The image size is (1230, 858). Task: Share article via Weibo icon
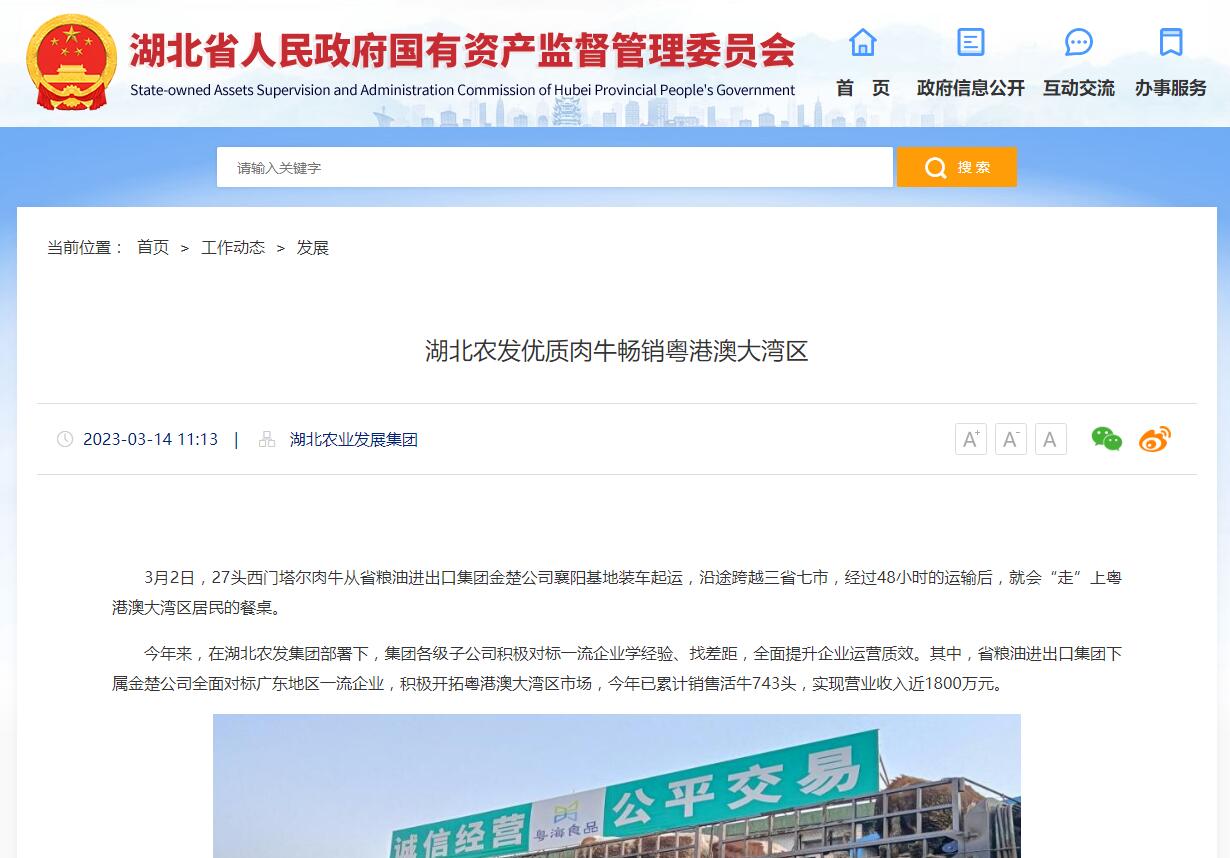coord(1155,439)
